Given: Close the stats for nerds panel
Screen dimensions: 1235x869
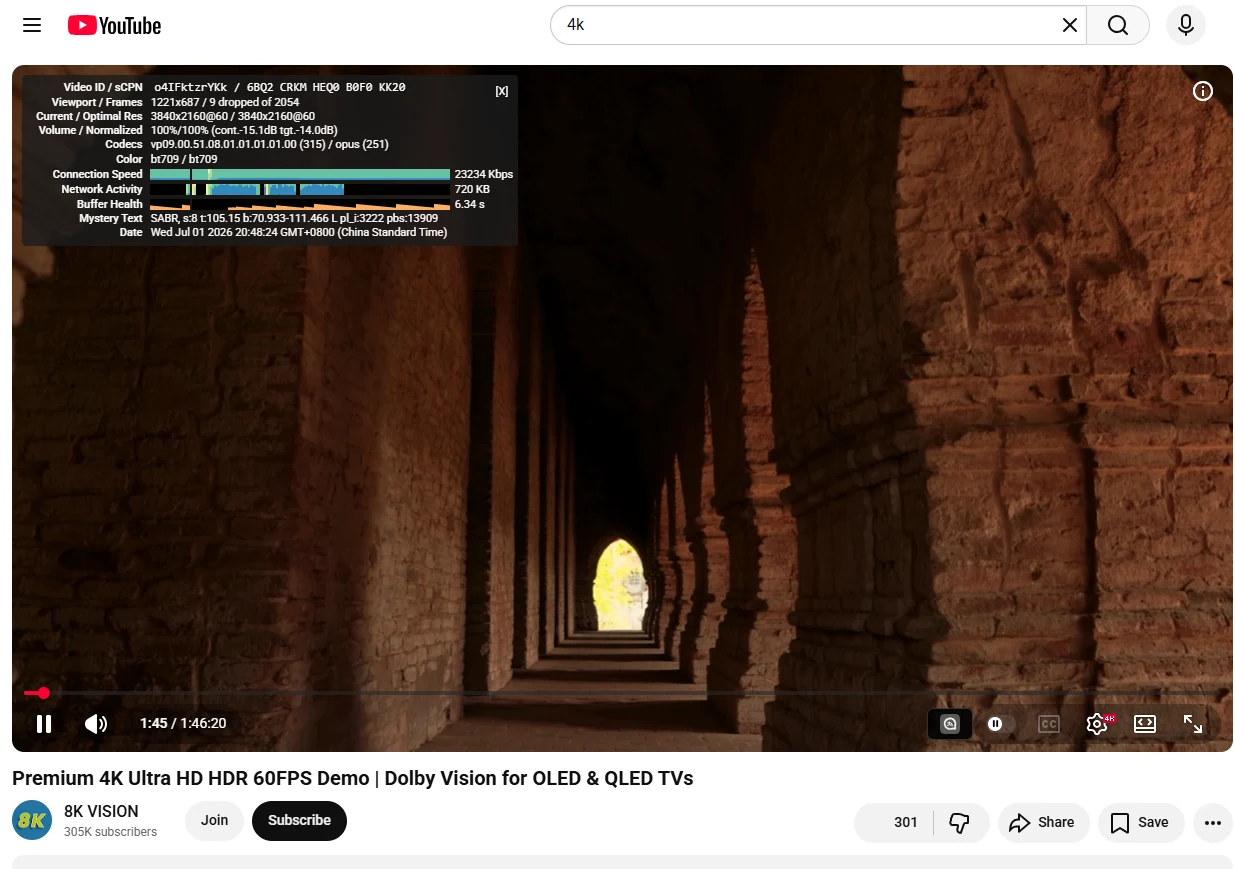Looking at the screenshot, I should (x=502, y=91).
